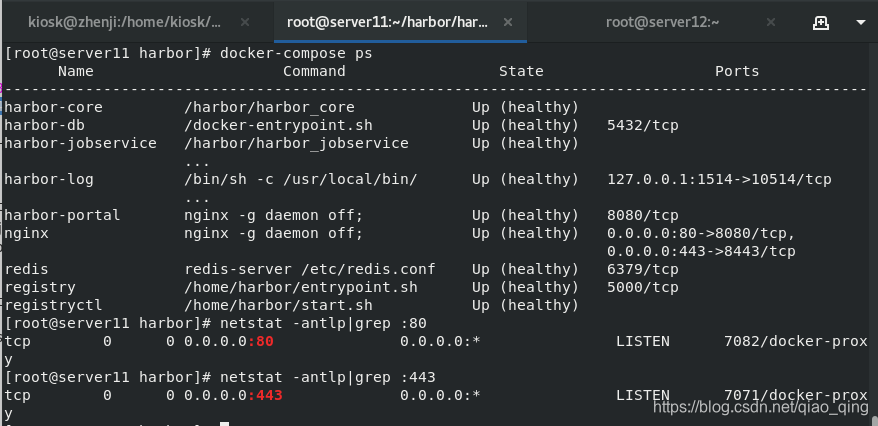878x426 pixels.
Task: Switch to the kiosk@zhenji terminal tab
Action: [125, 22]
